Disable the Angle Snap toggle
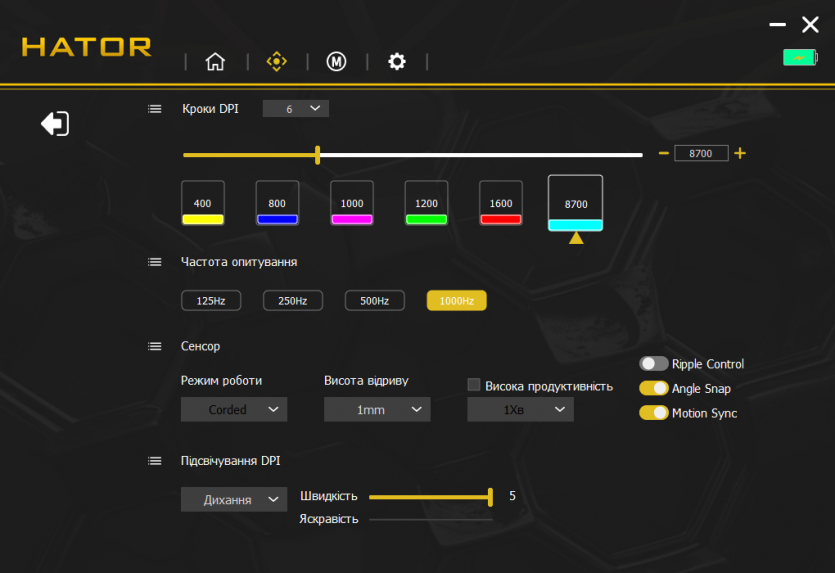The width and height of the screenshot is (835, 573). 654,388
